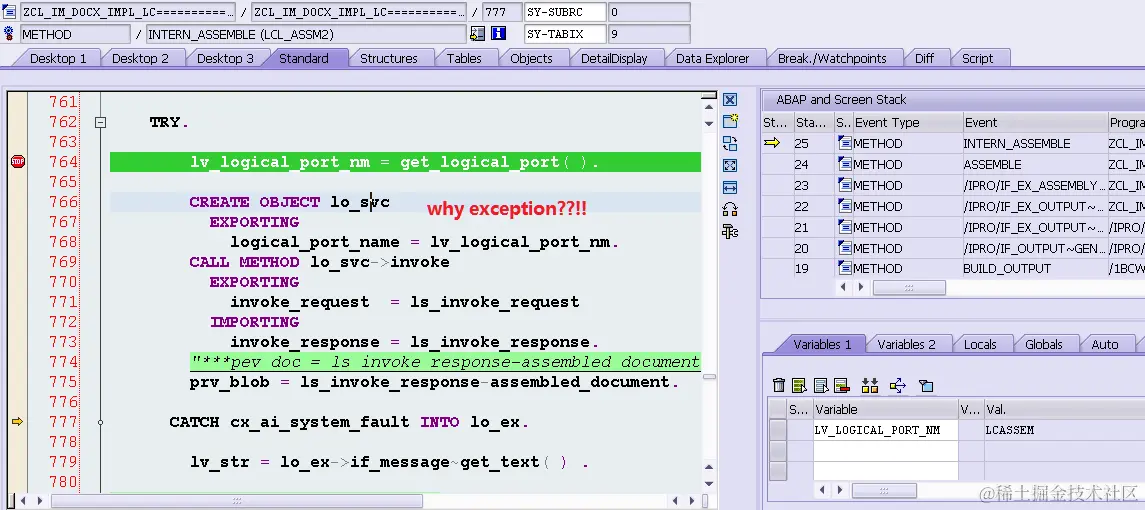This screenshot has width=1145, height=510.
Task: Switch to the Variables 2 tab
Action: pyautogui.click(x=906, y=344)
